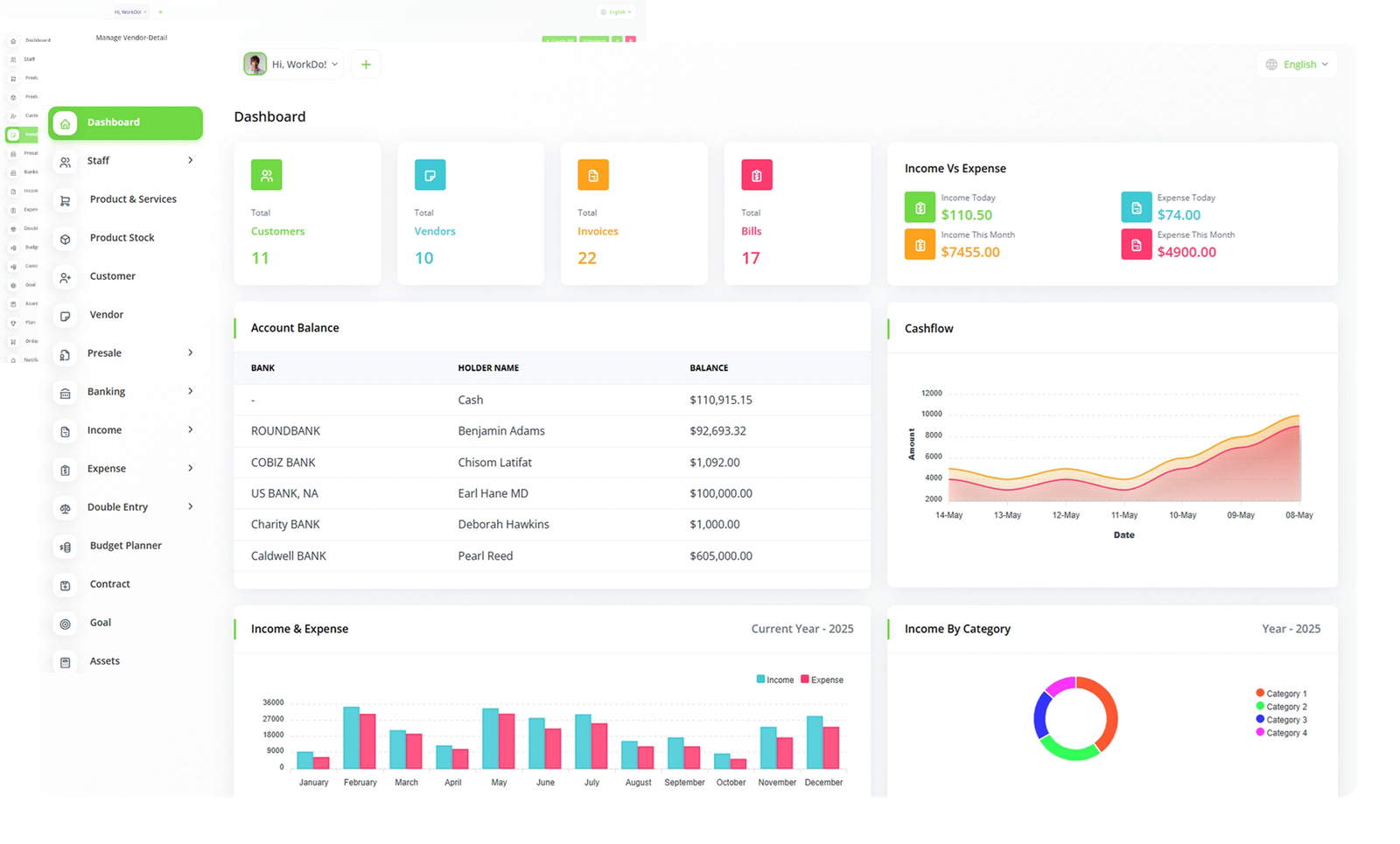1400x844 pixels.
Task: Click the Budget Planner sidebar icon
Action: click(66, 547)
